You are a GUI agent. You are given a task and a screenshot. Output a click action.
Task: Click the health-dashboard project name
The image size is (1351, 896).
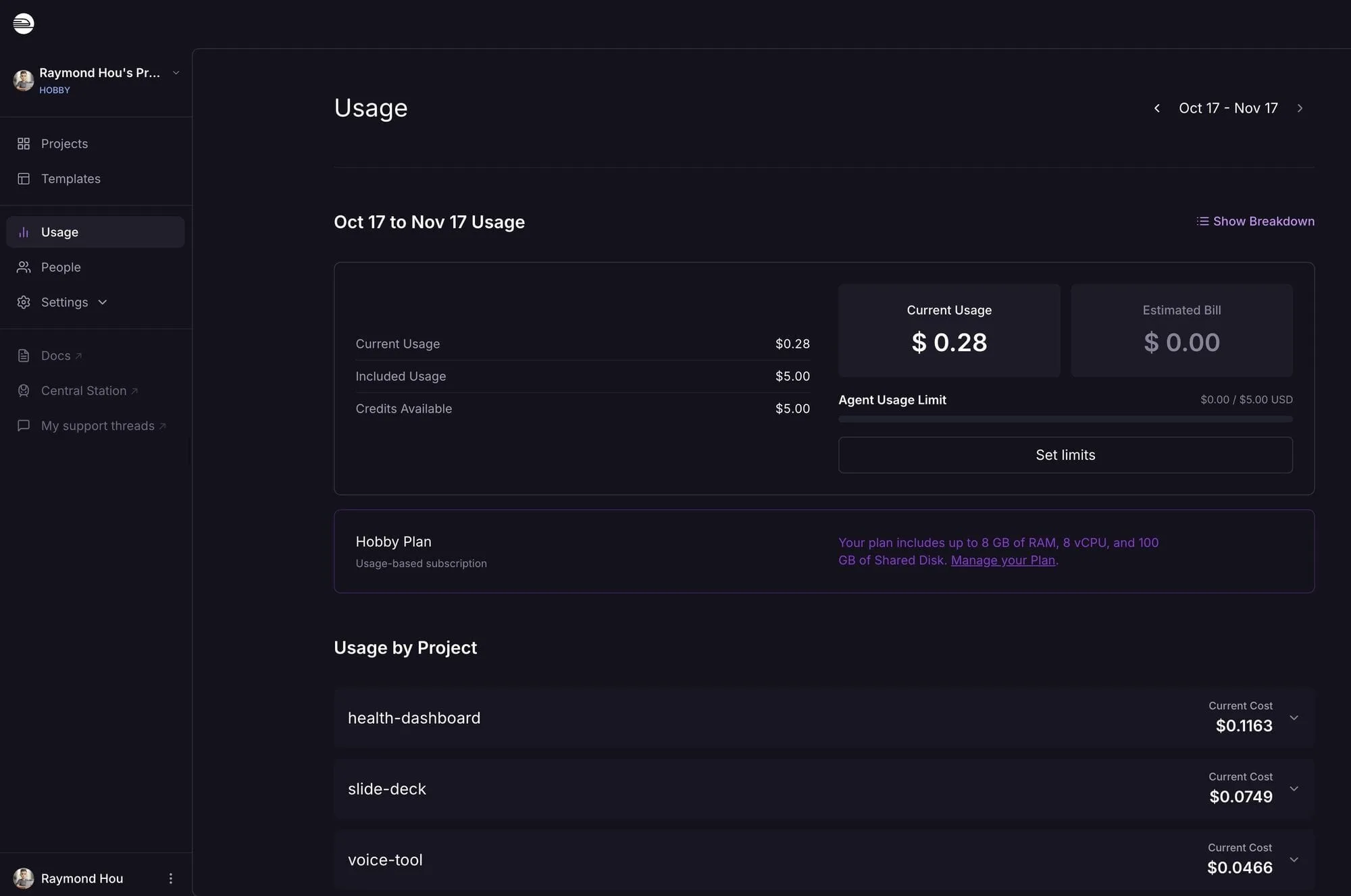414,718
